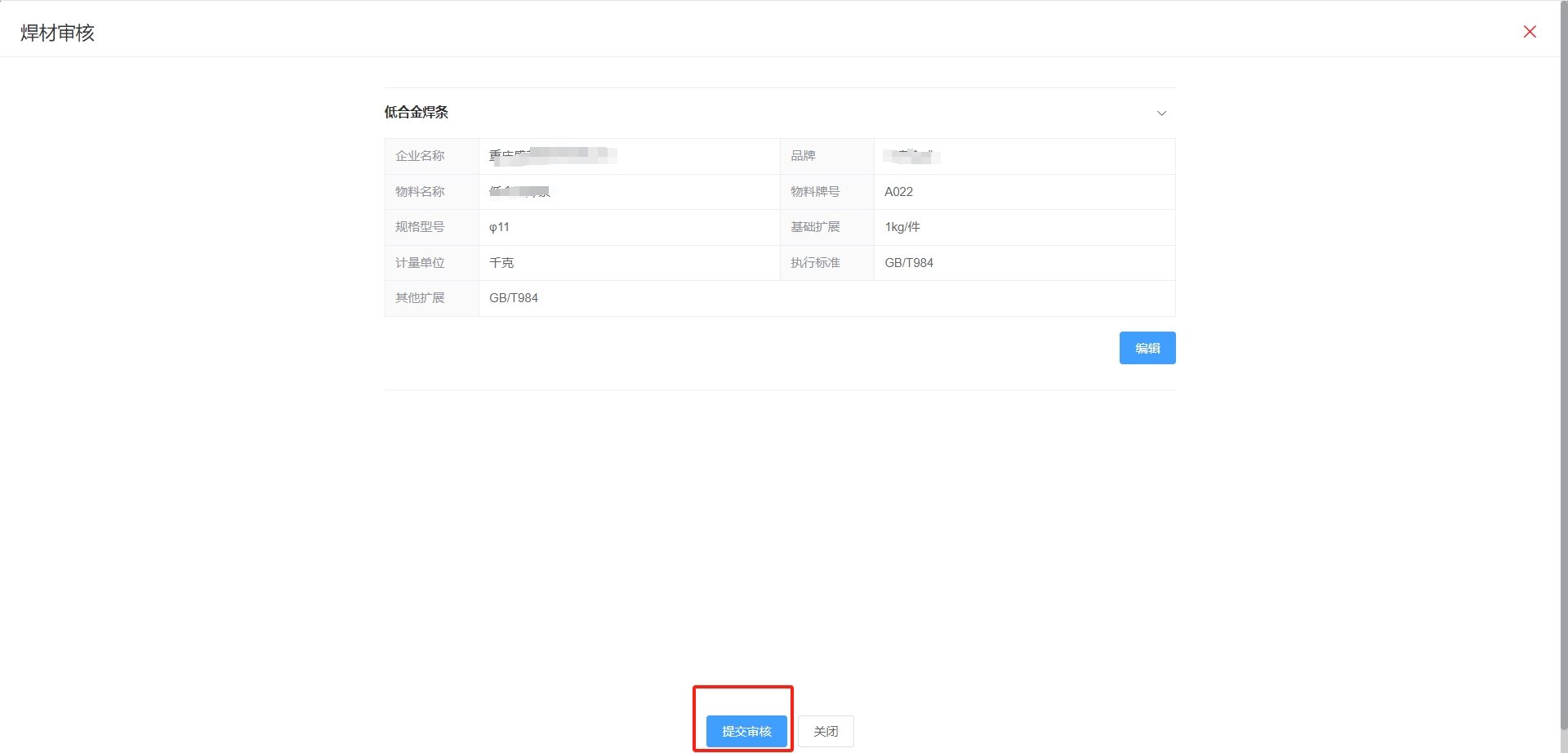
Task: Click the GB/T984 value beside 执行标准
Action: point(908,263)
